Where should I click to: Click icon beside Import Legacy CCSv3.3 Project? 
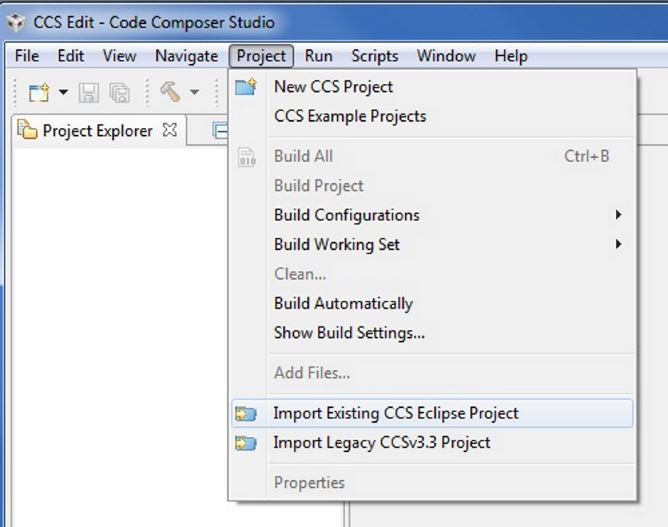pyautogui.click(x=246, y=443)
